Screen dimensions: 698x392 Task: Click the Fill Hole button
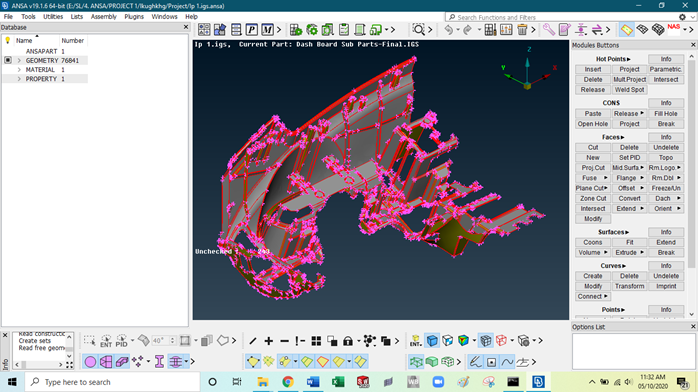(x=666, y=113)
